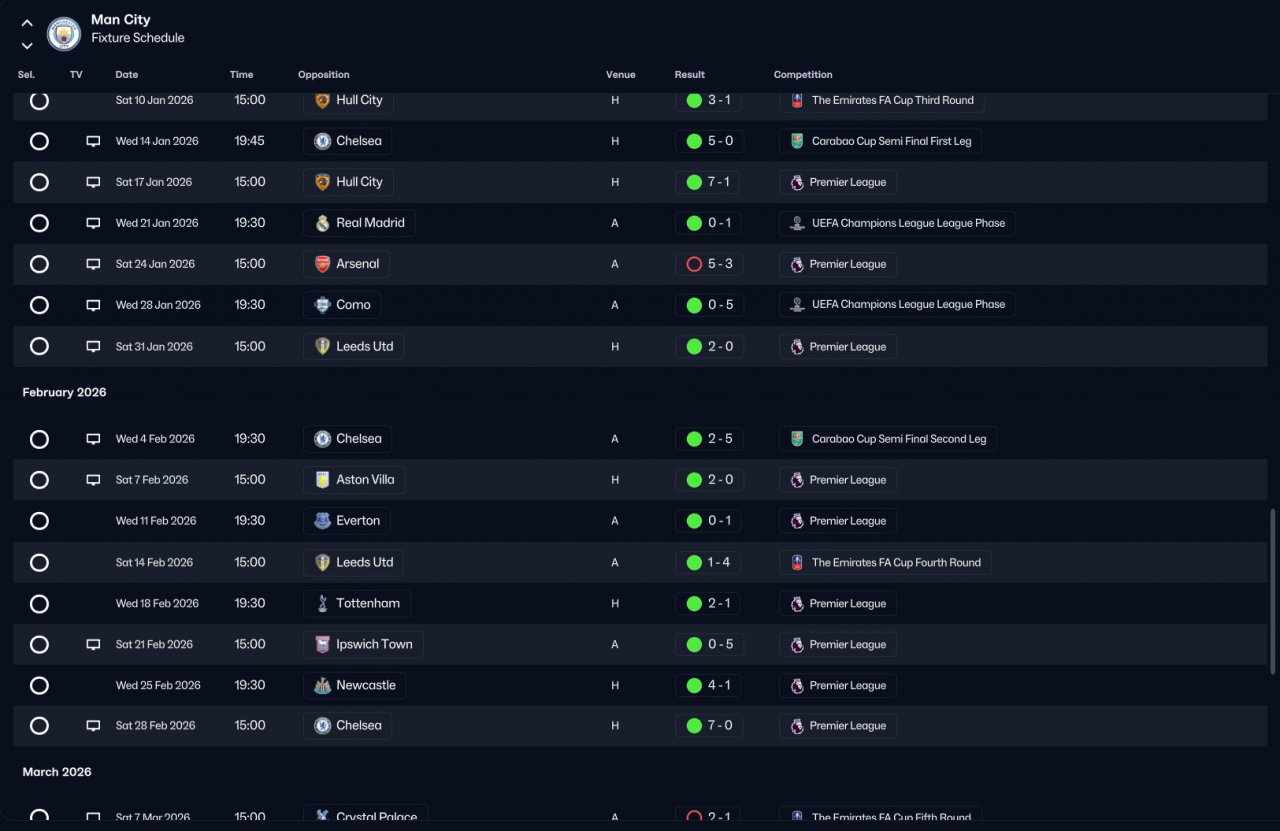This screenshot has height=831, width=1280.
Task: Click the Arsenal club badge icon
Action: pyautogui.click(x=322, y=264)
